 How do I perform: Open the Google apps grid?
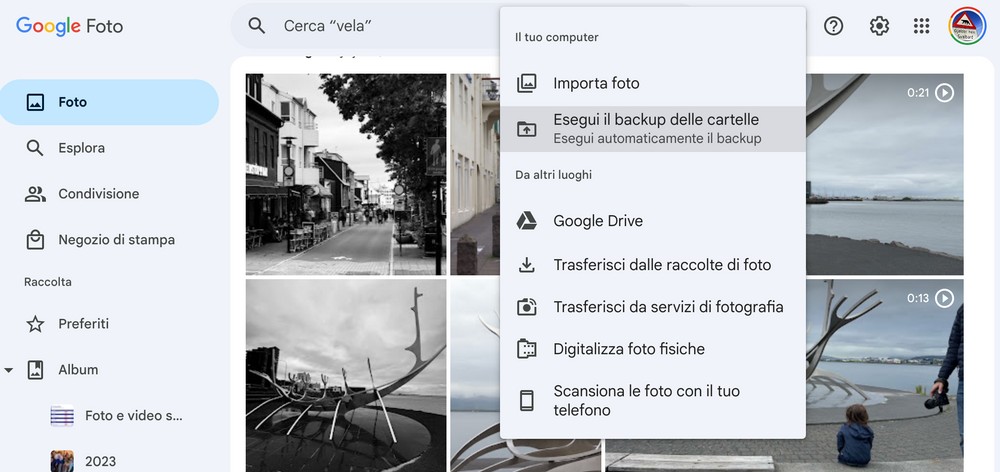pos(923,26)
